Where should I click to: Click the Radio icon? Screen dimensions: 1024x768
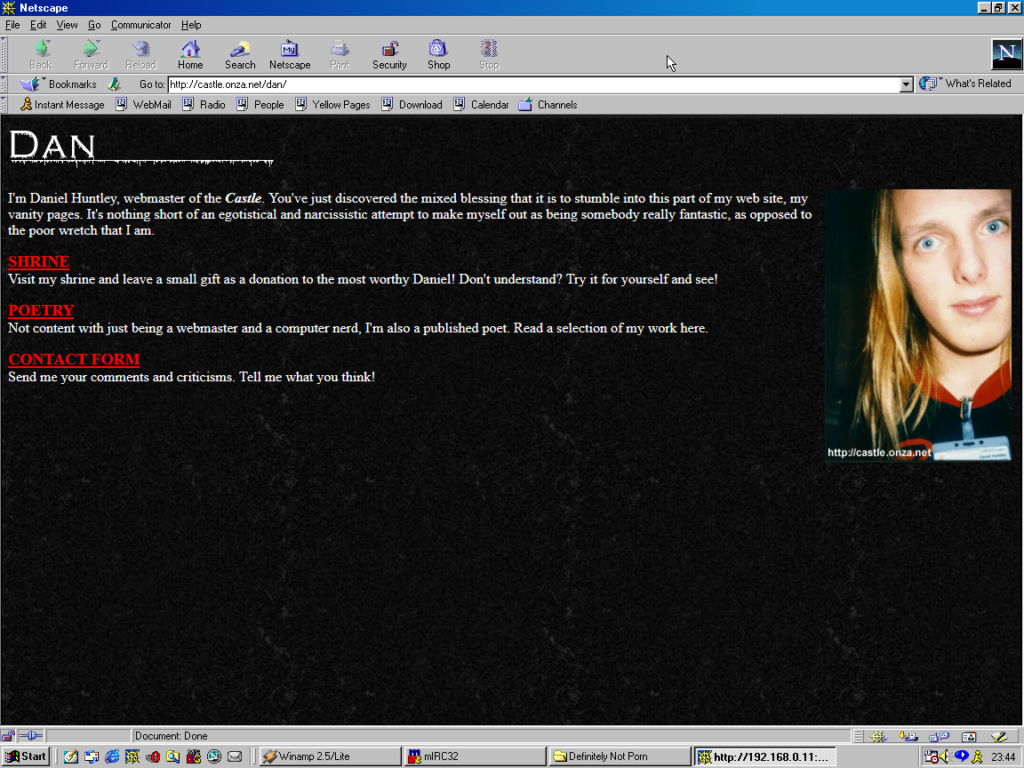204,104
